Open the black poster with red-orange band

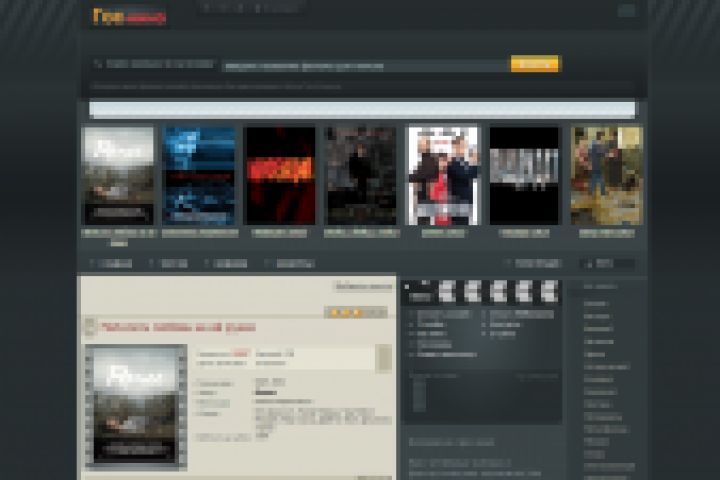click(x=281, y=176)
